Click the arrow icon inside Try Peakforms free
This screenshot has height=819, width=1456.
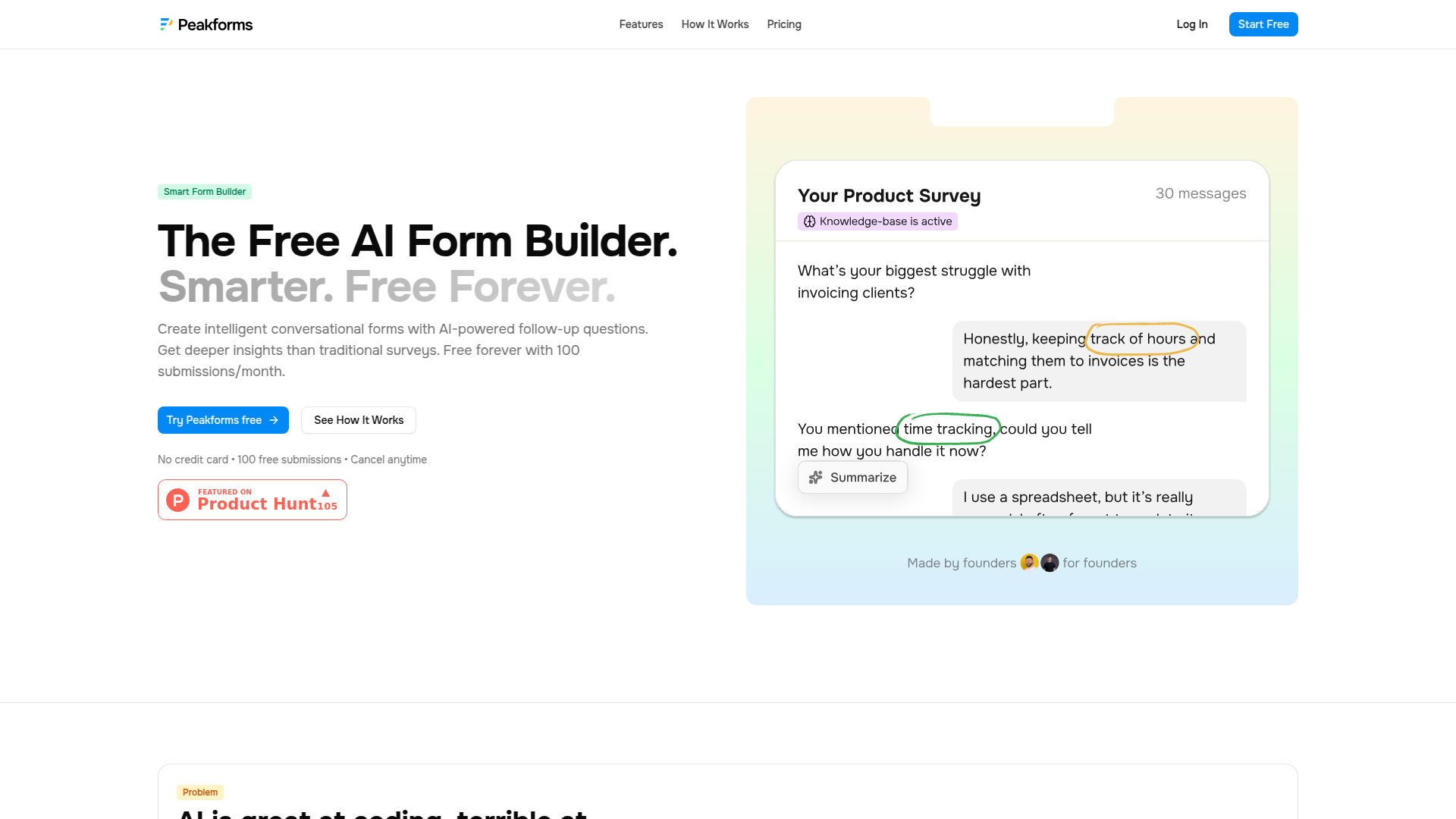click(272, 420)
